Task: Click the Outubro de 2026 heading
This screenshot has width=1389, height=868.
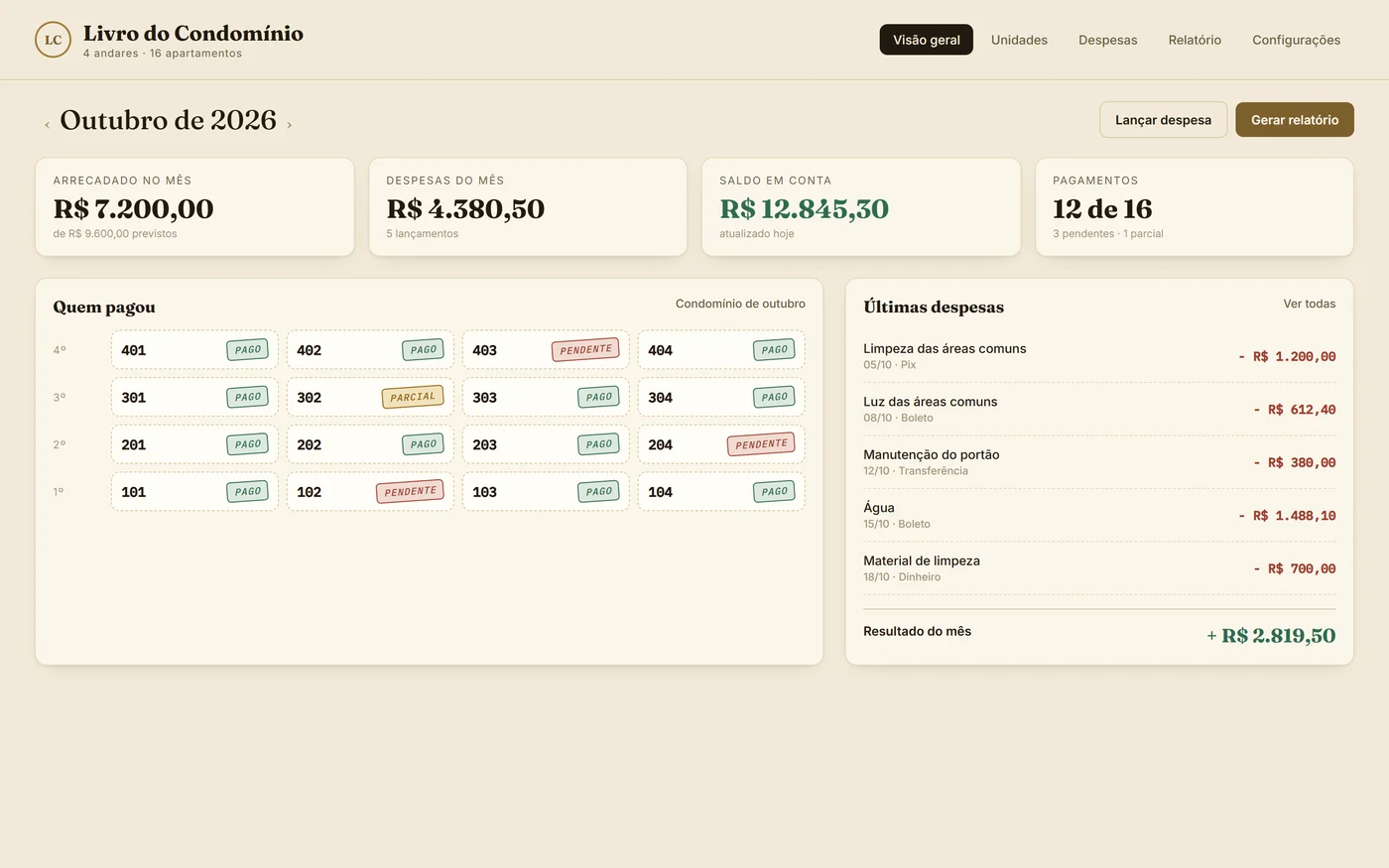Action: click(x=168, y=120)
